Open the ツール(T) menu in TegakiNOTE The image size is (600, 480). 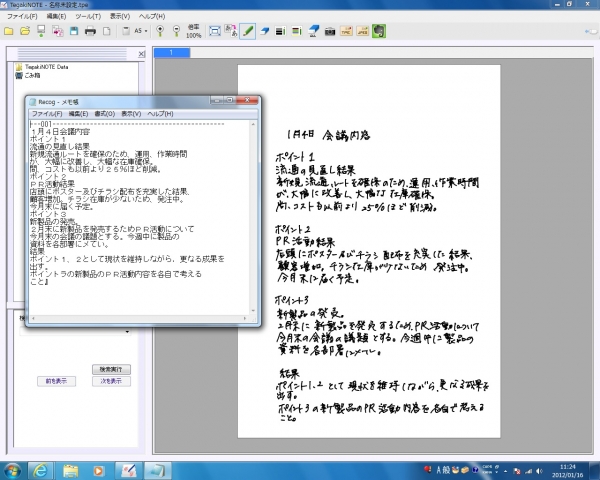(87, 17)
